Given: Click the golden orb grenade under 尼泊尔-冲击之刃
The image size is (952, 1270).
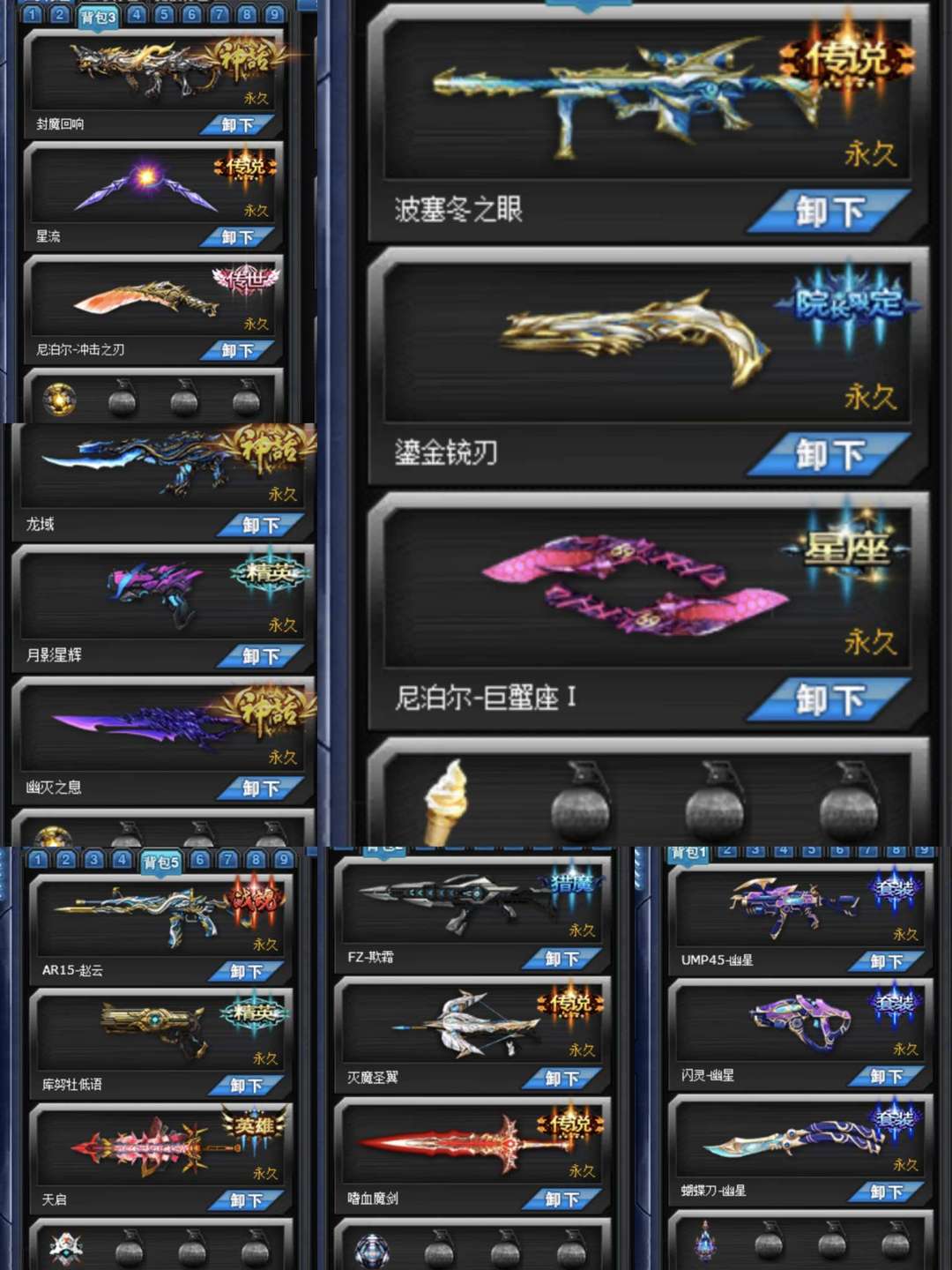Looking at the screenshot, I should pyautogui.click(x=59, y=400).
